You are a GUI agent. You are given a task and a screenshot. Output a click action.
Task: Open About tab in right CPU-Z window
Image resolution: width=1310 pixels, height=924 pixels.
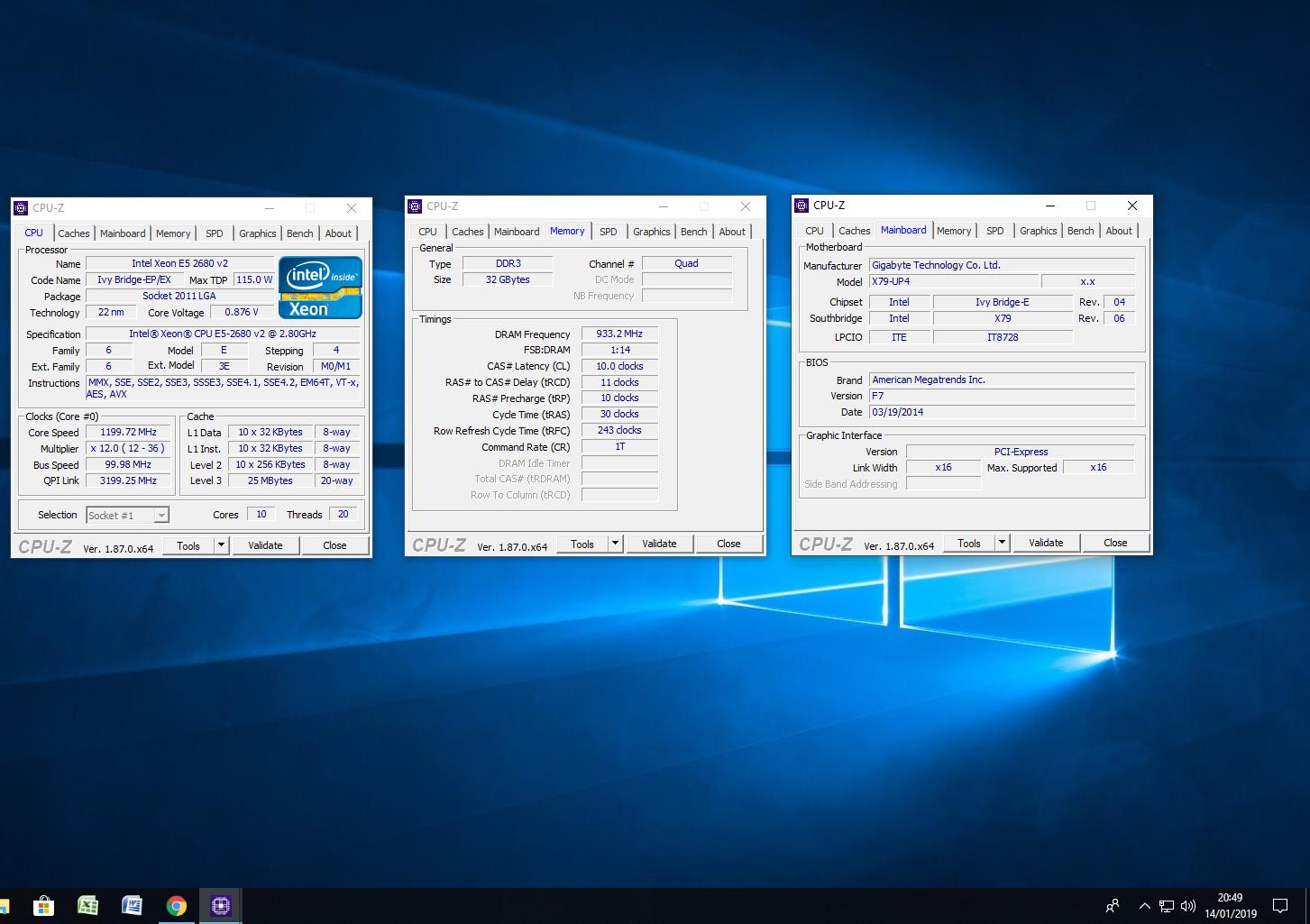tap(1120, 231)
